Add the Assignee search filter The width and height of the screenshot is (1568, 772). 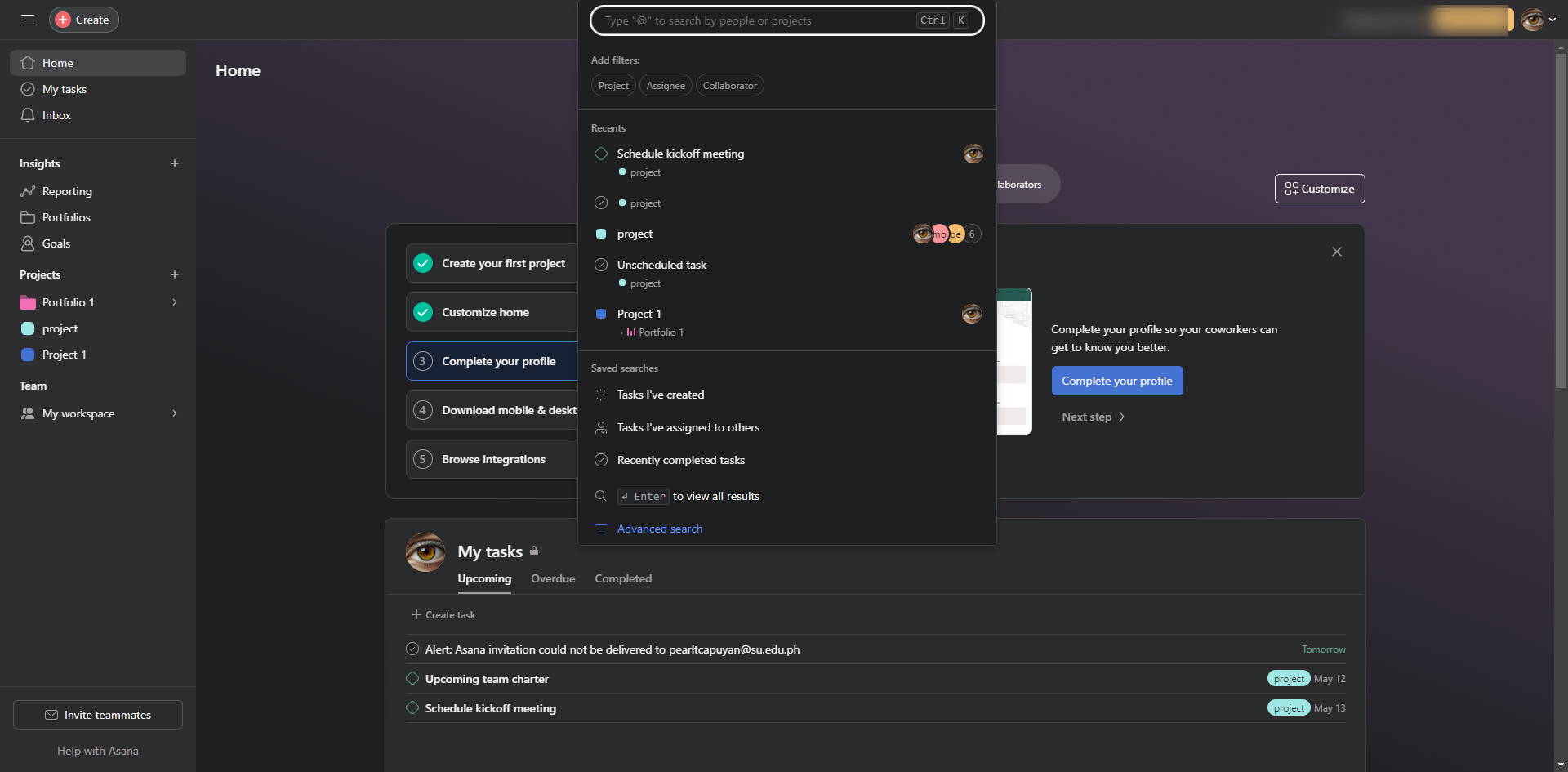666,86
